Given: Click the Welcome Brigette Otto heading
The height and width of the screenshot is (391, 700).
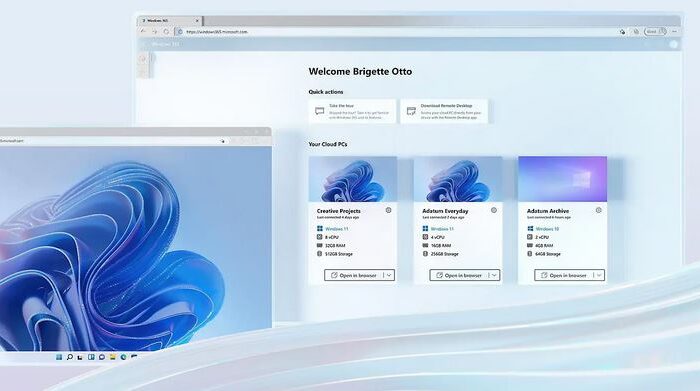Looking at the screenshot, I should [x=360, y=71].
